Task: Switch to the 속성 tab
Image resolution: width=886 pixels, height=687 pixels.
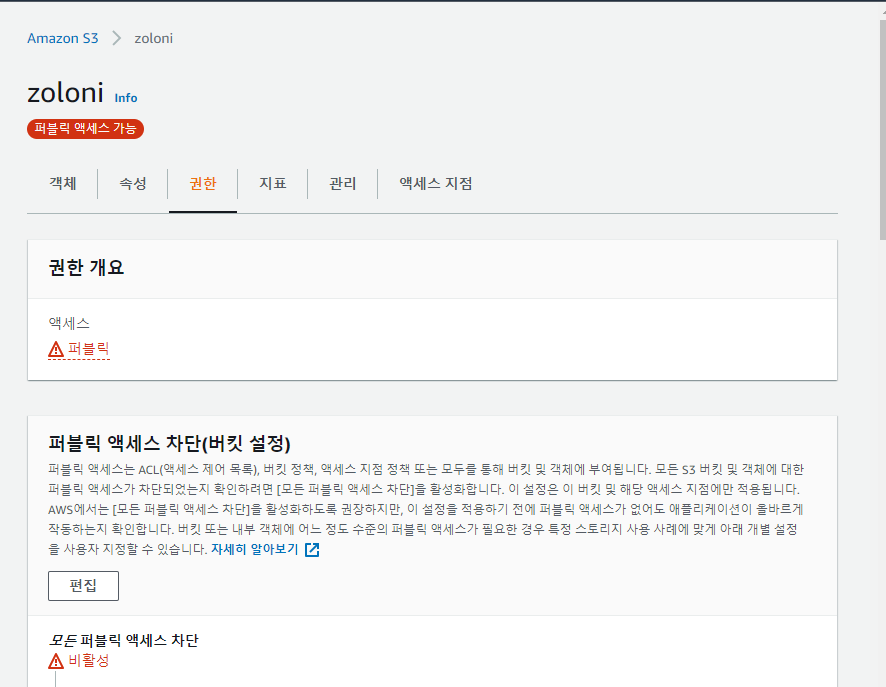Action: [x=133, y=184]
